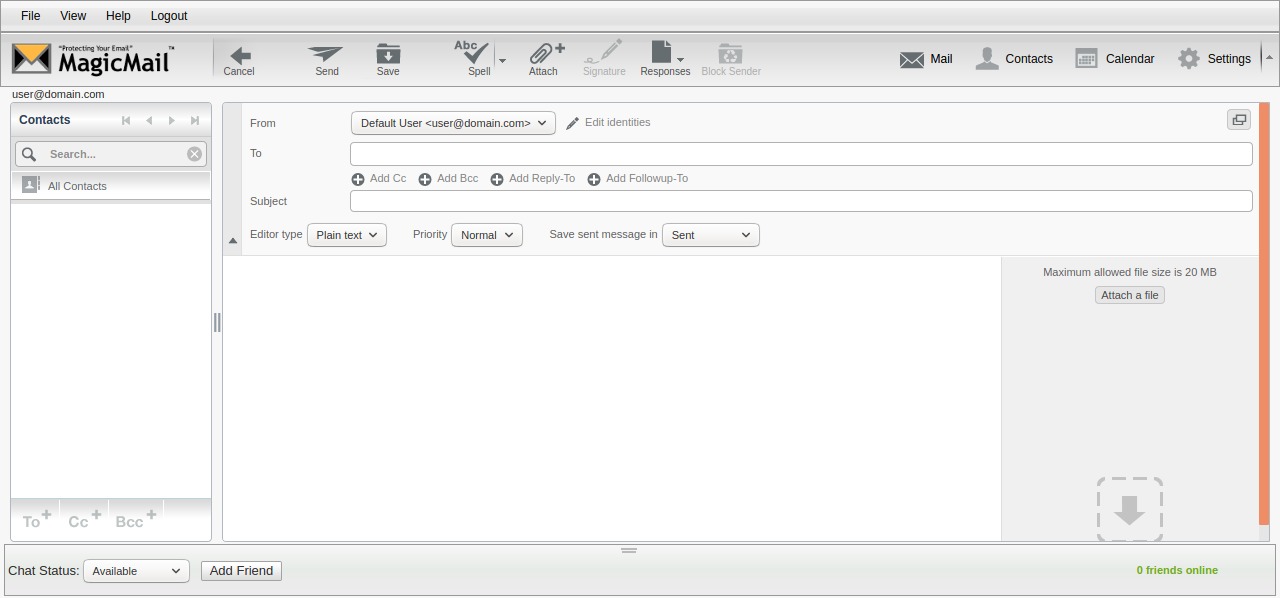The image size is (1280, 598).
Task: Open the From identity dropdown
Action: click(x=453, y=123)
